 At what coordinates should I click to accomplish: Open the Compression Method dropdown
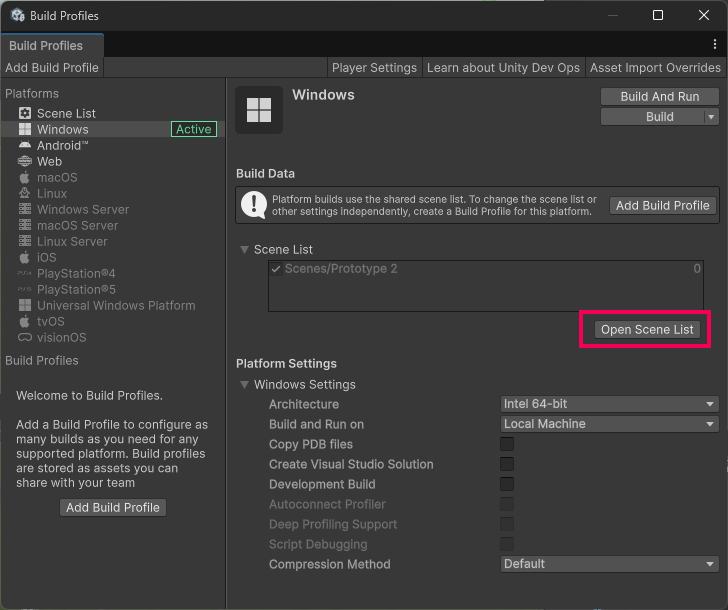point(609,564)
